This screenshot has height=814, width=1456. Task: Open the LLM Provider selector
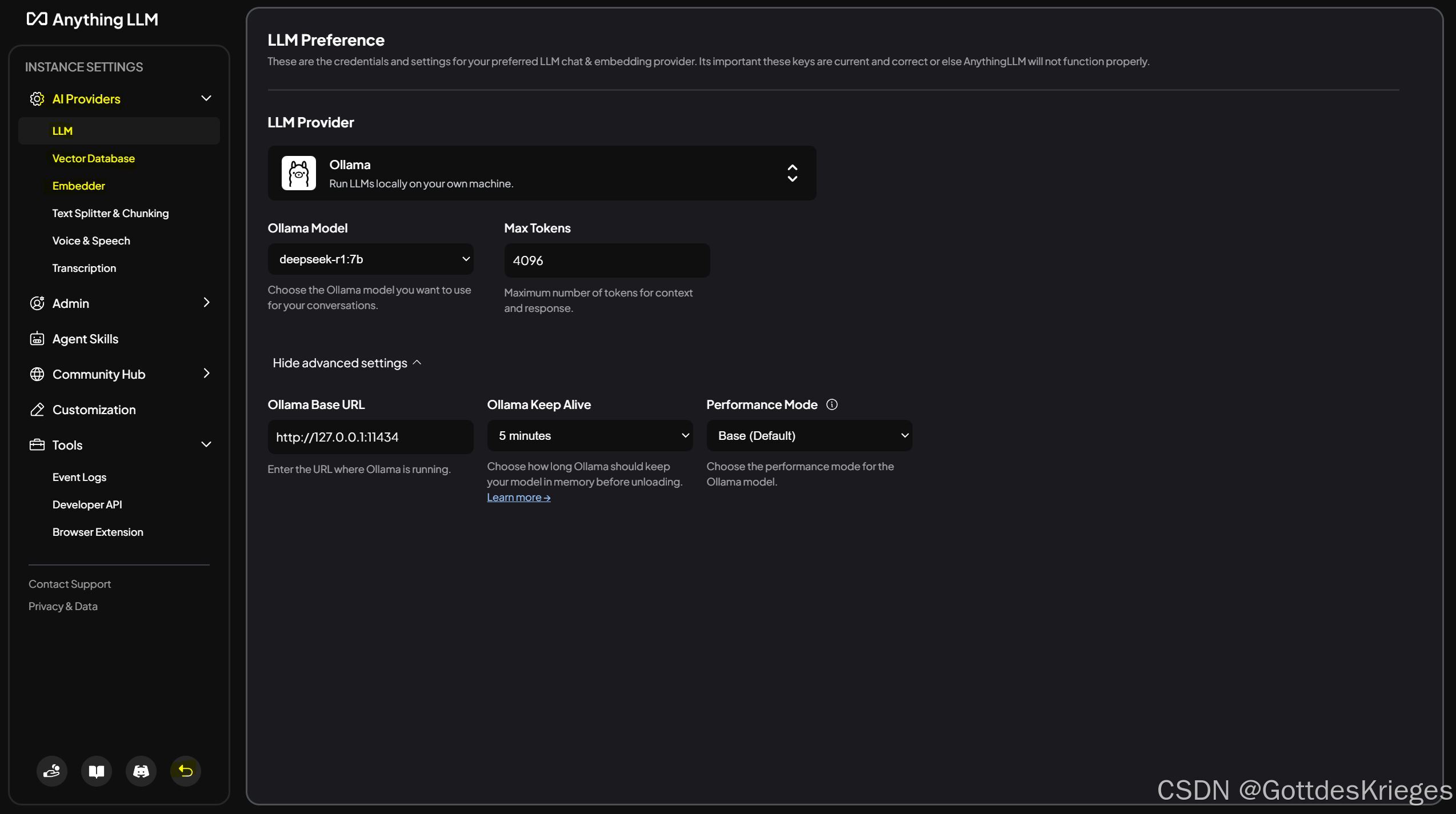click(x=541, y=173)
